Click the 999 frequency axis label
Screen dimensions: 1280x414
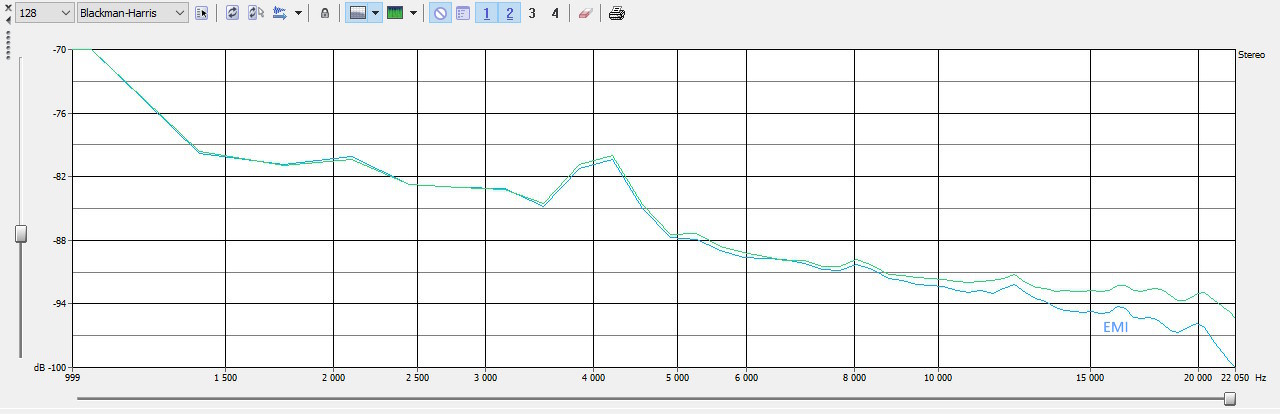coord(72,378)
